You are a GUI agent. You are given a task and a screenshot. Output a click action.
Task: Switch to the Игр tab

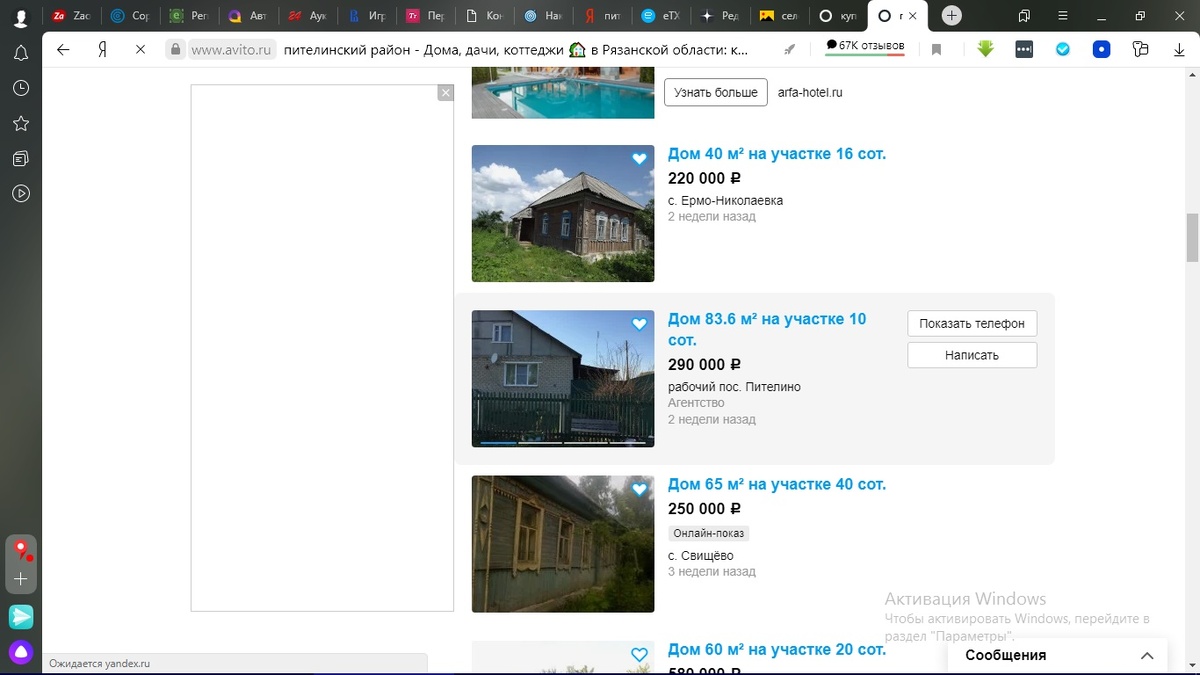pyautogui.click(x=366, y=16)
